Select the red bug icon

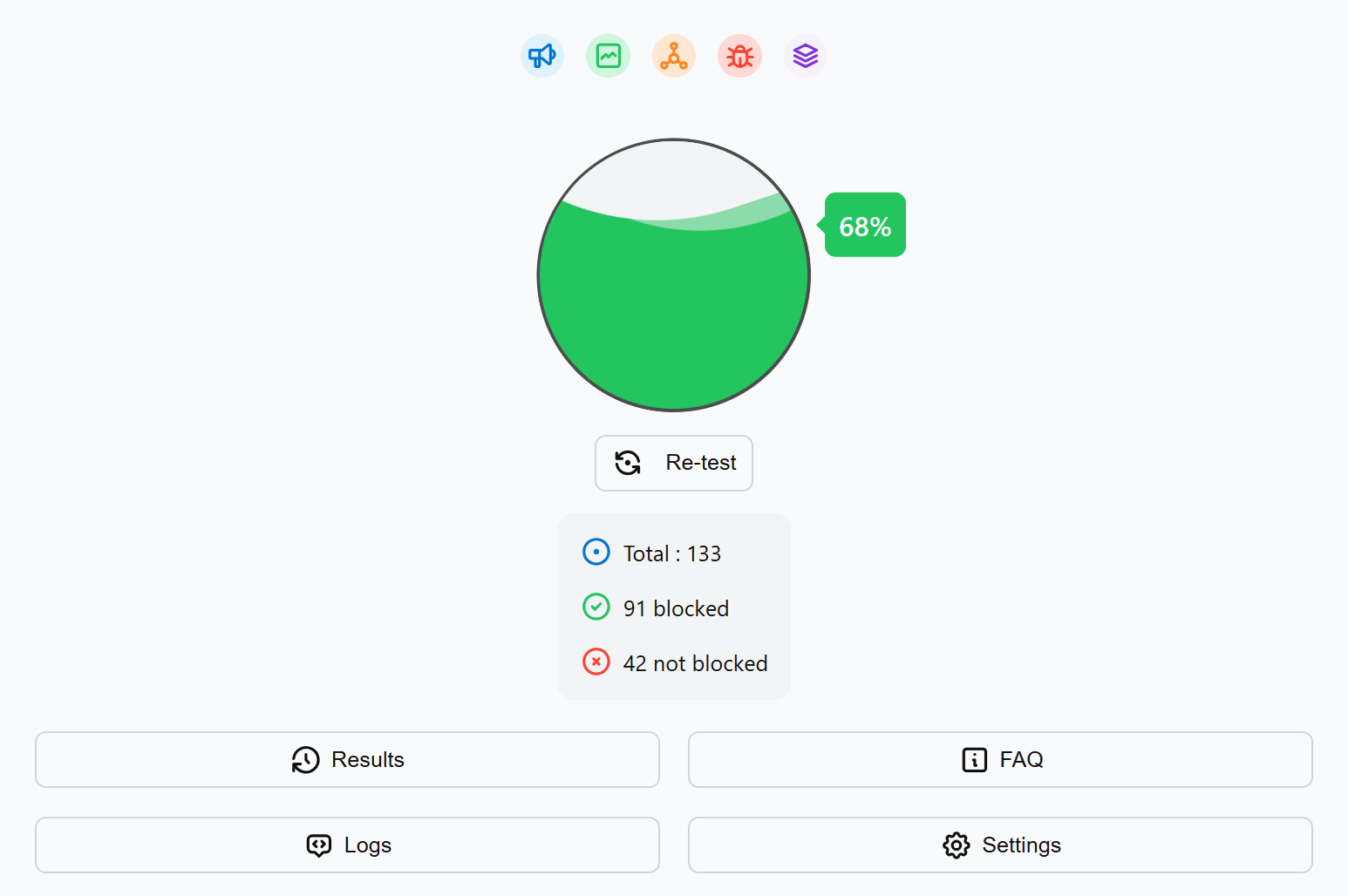tap(739, 57)
